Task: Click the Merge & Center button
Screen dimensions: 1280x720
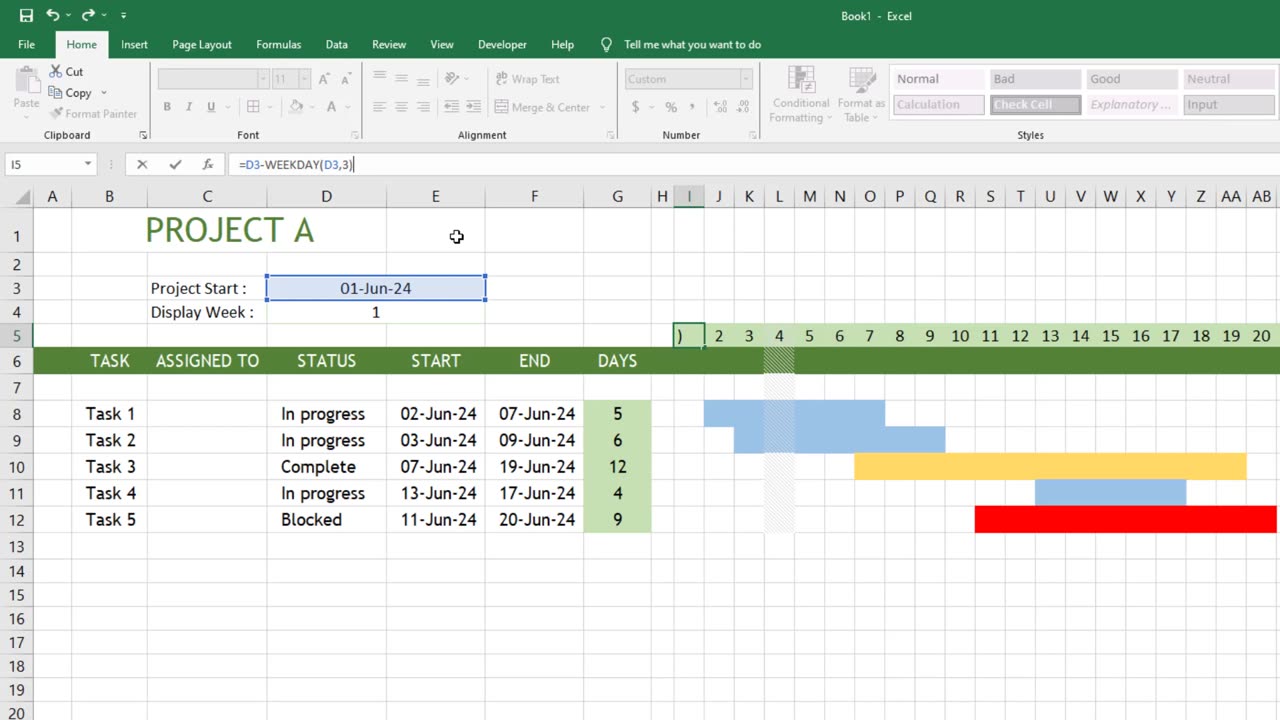Action: tap(542, 107)
